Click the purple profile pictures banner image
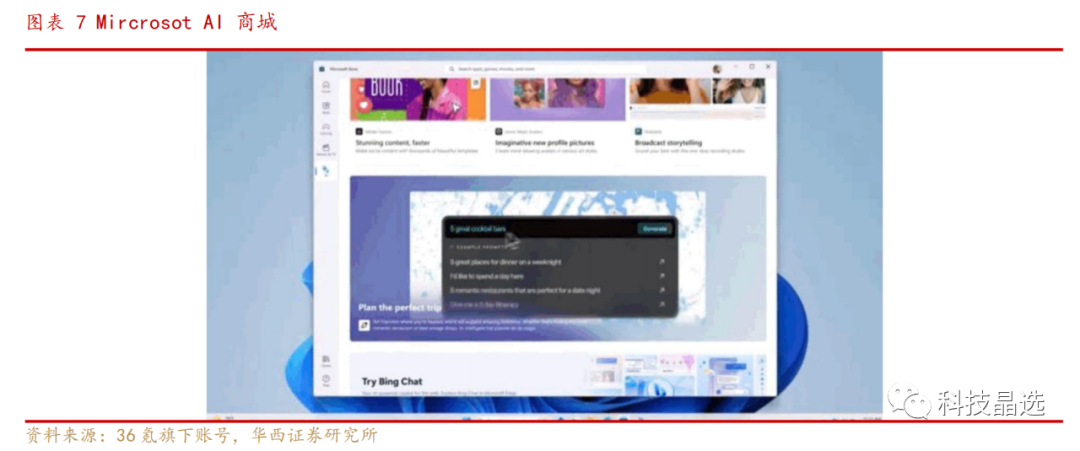 557,99
